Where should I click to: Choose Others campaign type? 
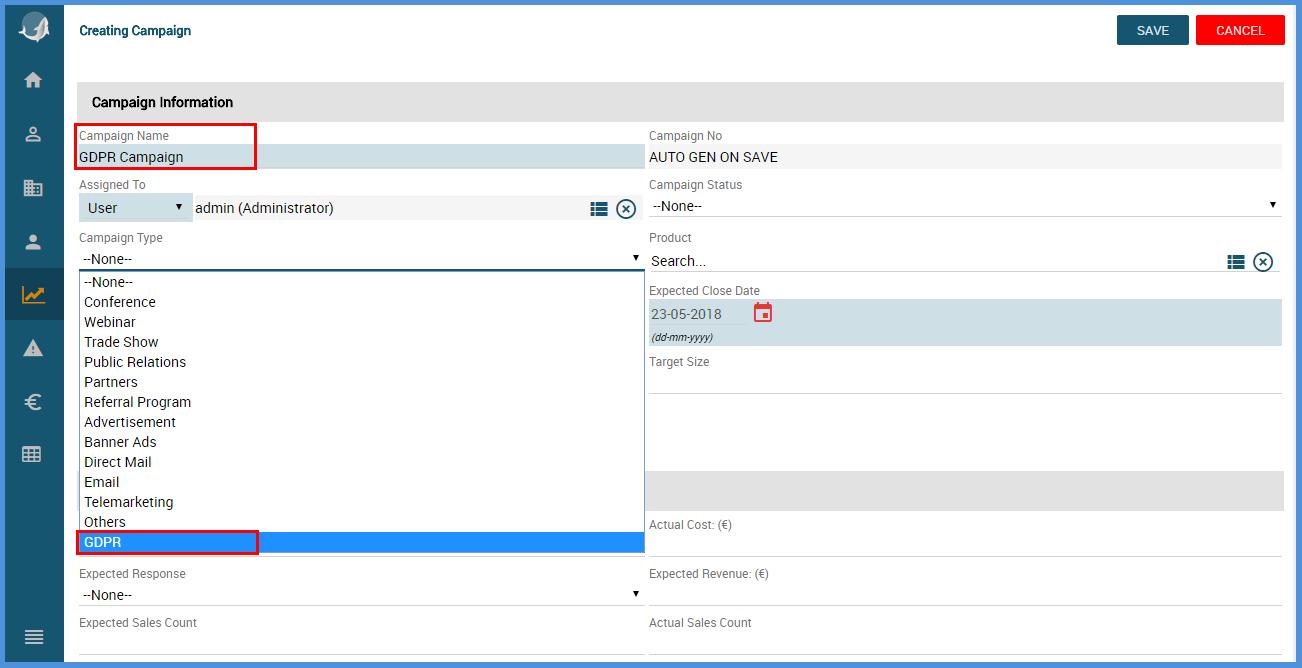coord(361,522)
